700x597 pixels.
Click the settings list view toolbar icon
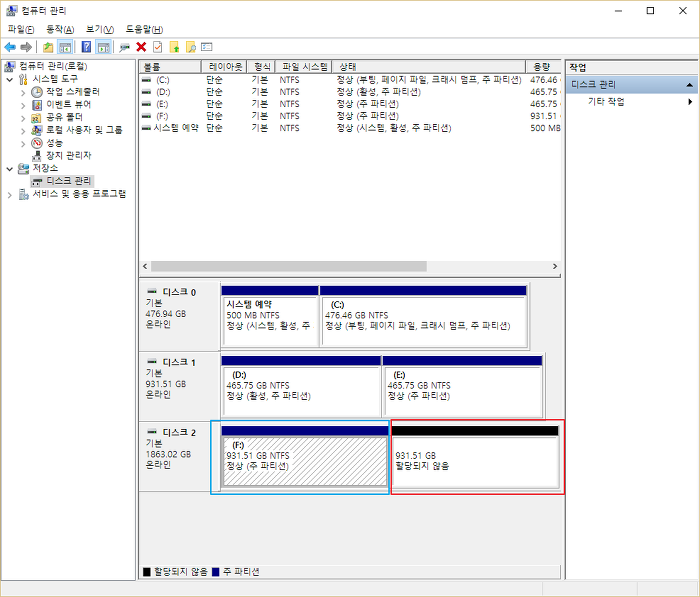pos(207,47)
